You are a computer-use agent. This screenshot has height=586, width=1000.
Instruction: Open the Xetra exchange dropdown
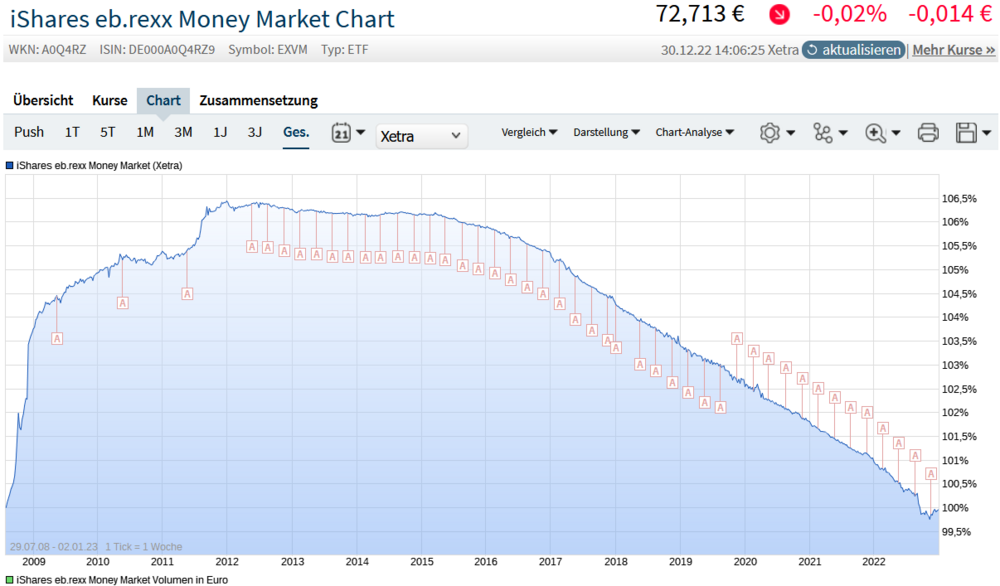point(422,136)
